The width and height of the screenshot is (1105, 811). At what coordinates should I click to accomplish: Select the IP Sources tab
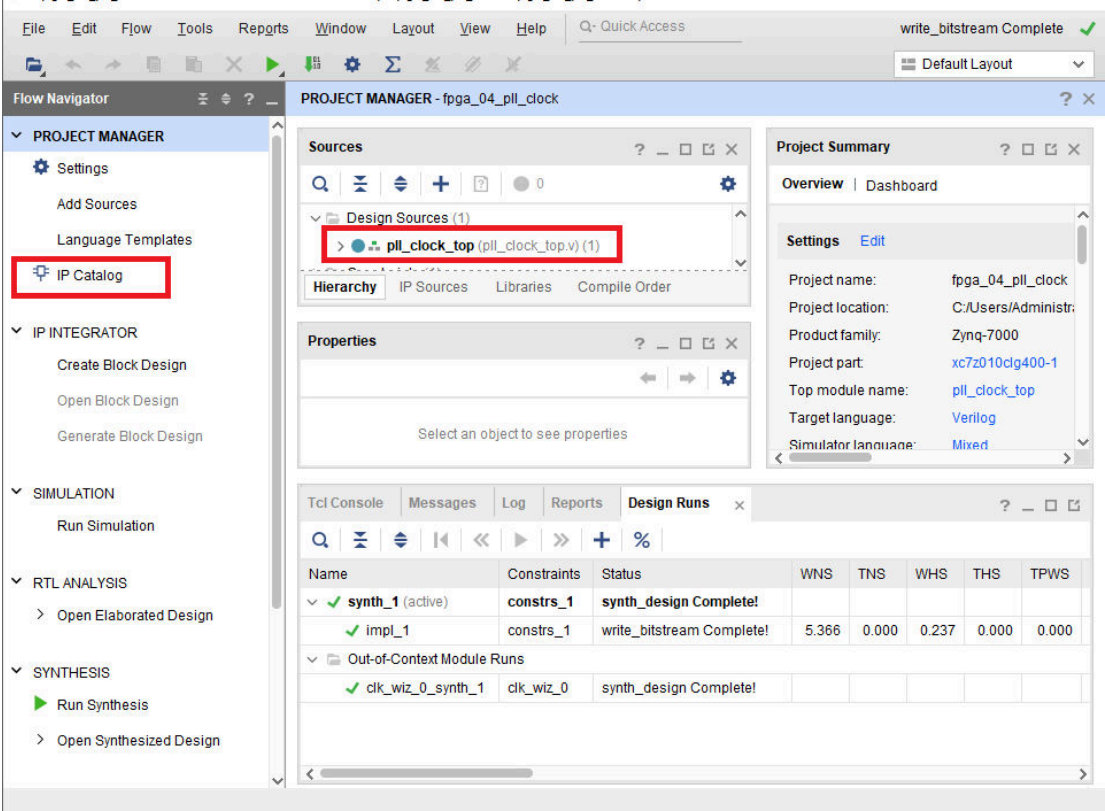coord(433,287)
